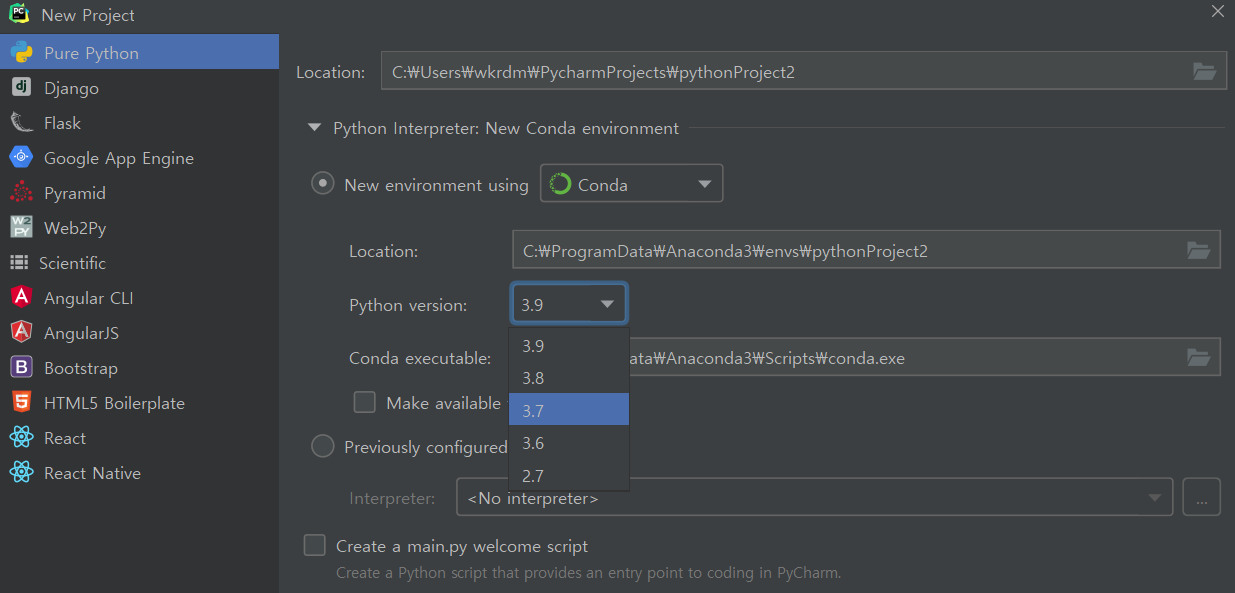This screenshot has height=593, width=1235.
Task: Close the New Project dialog
Action: tap(1217, 12)
